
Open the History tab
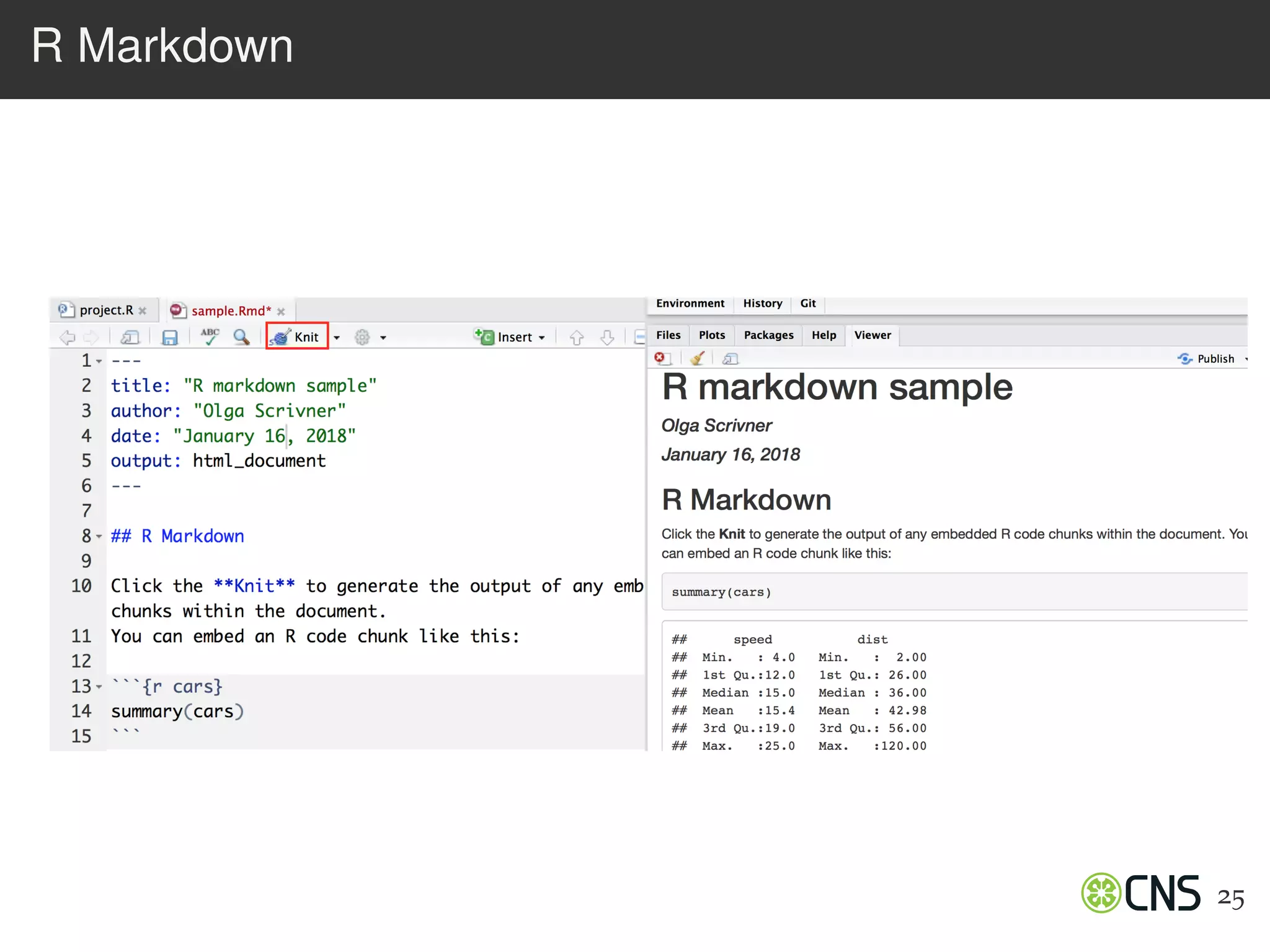[x=762, y=304]
